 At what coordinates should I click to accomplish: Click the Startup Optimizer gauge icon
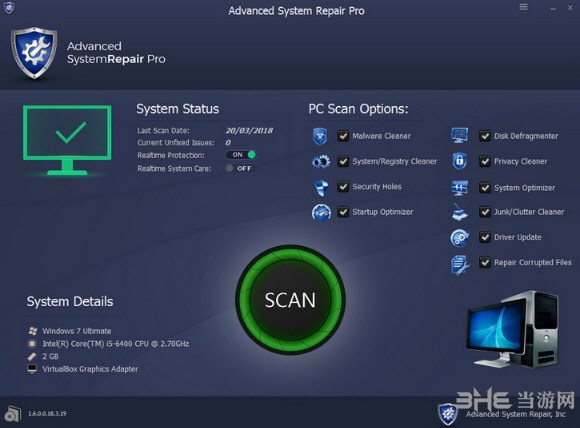(x=321, y=212)
